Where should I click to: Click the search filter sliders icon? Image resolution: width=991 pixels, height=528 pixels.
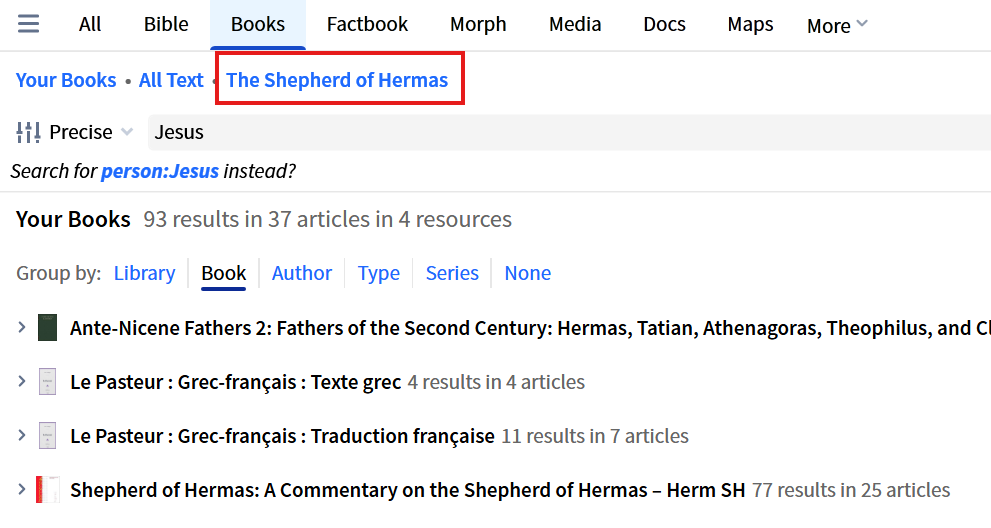(x=29, y=132)
